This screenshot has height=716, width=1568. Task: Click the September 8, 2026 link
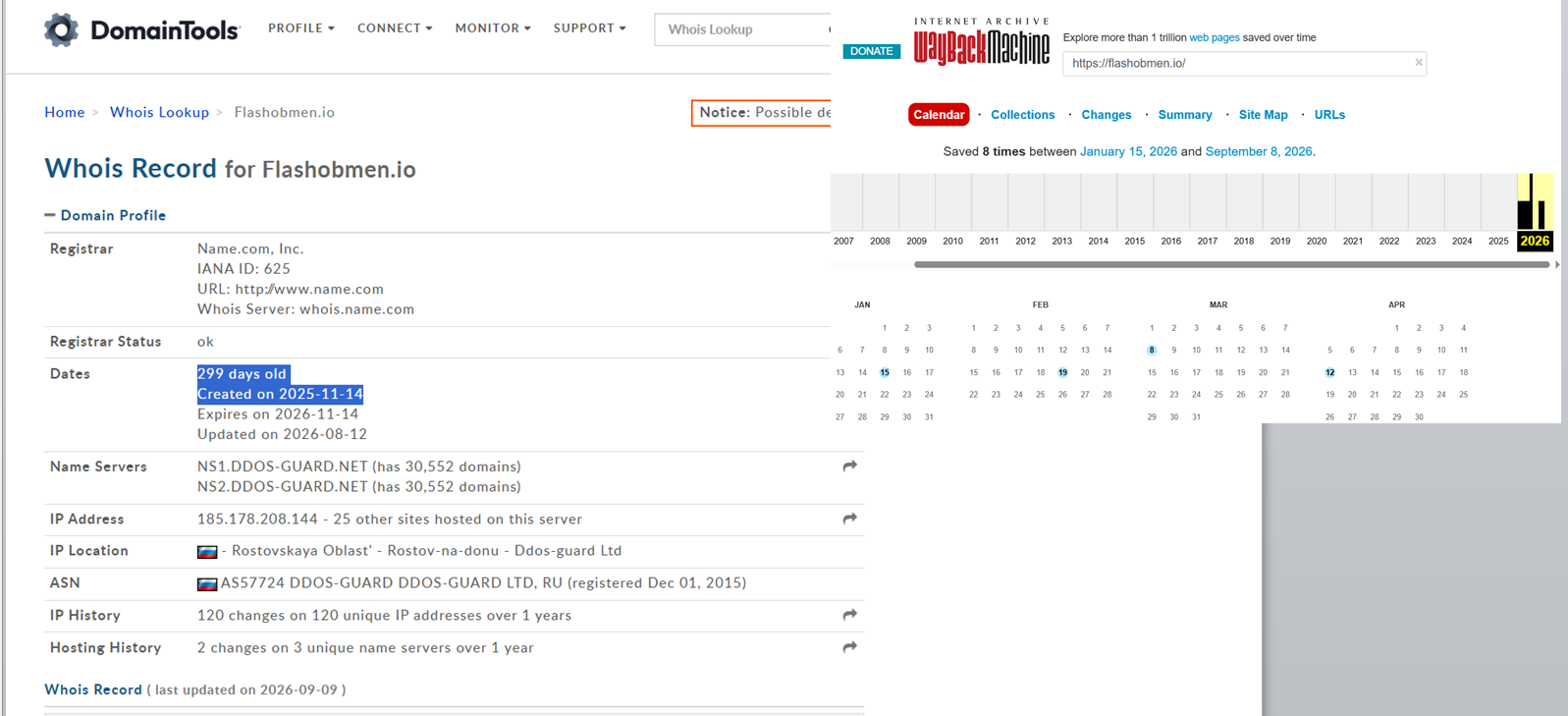(x=1259, y=151)
